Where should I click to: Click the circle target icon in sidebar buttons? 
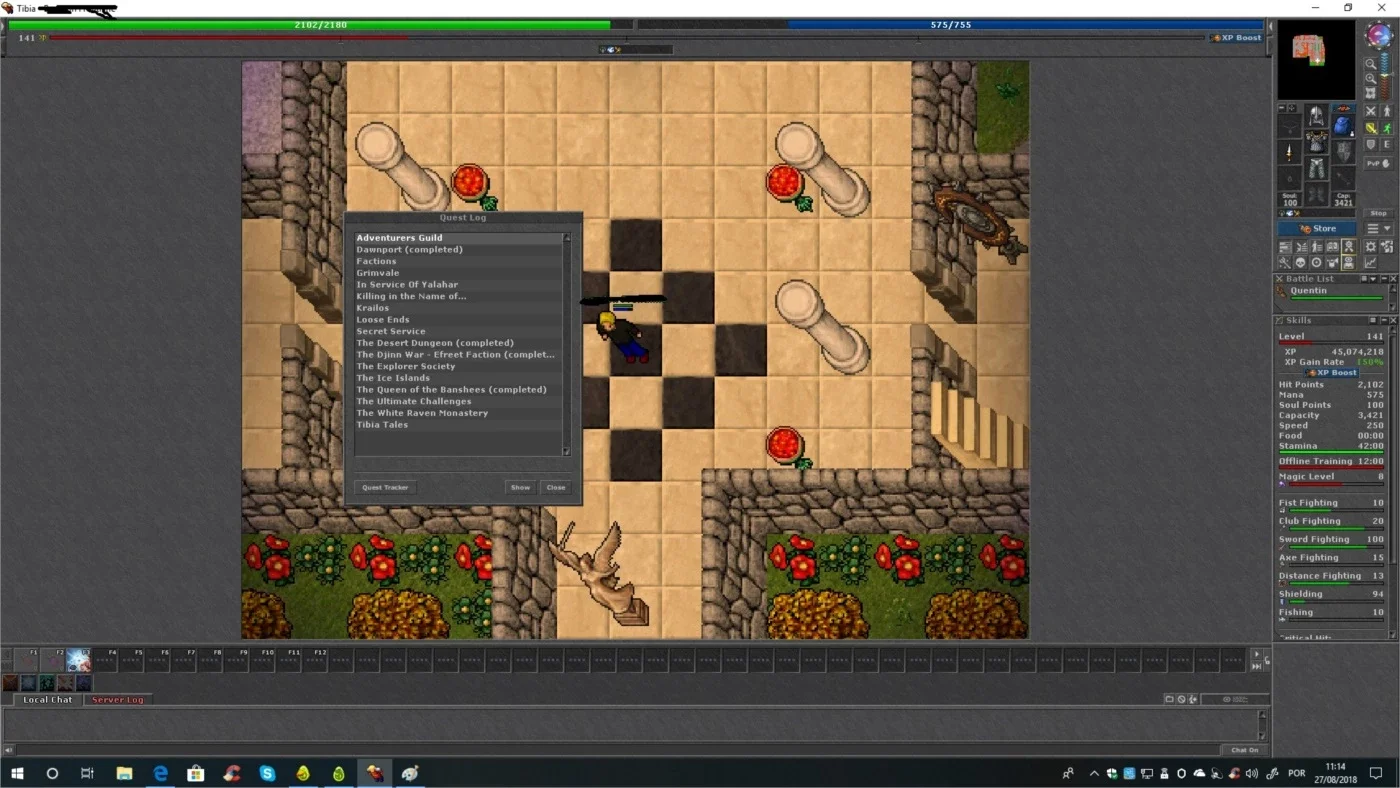pyautogui.click(x=1316, y=263)
